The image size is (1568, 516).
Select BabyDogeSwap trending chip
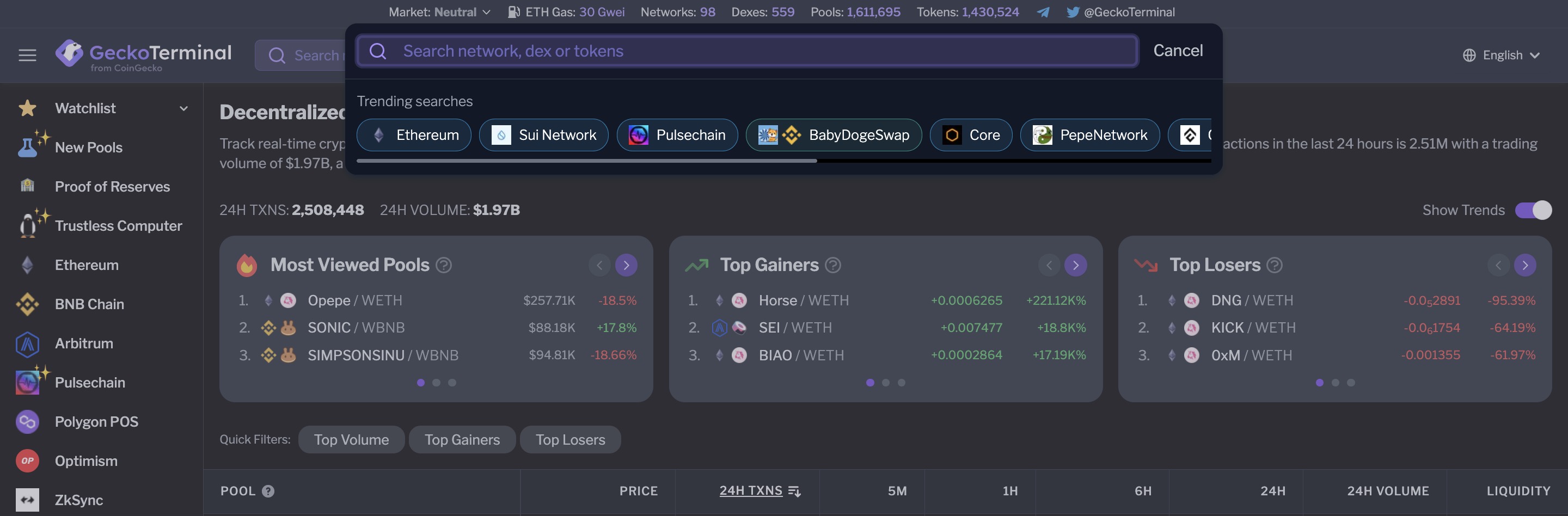[x=834, y=135]
